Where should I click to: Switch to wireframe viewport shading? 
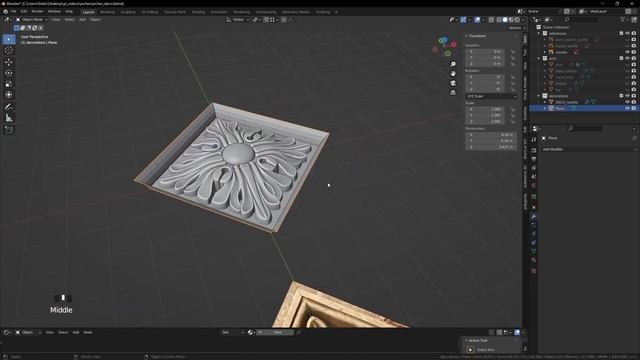click(x=499, y=20)
